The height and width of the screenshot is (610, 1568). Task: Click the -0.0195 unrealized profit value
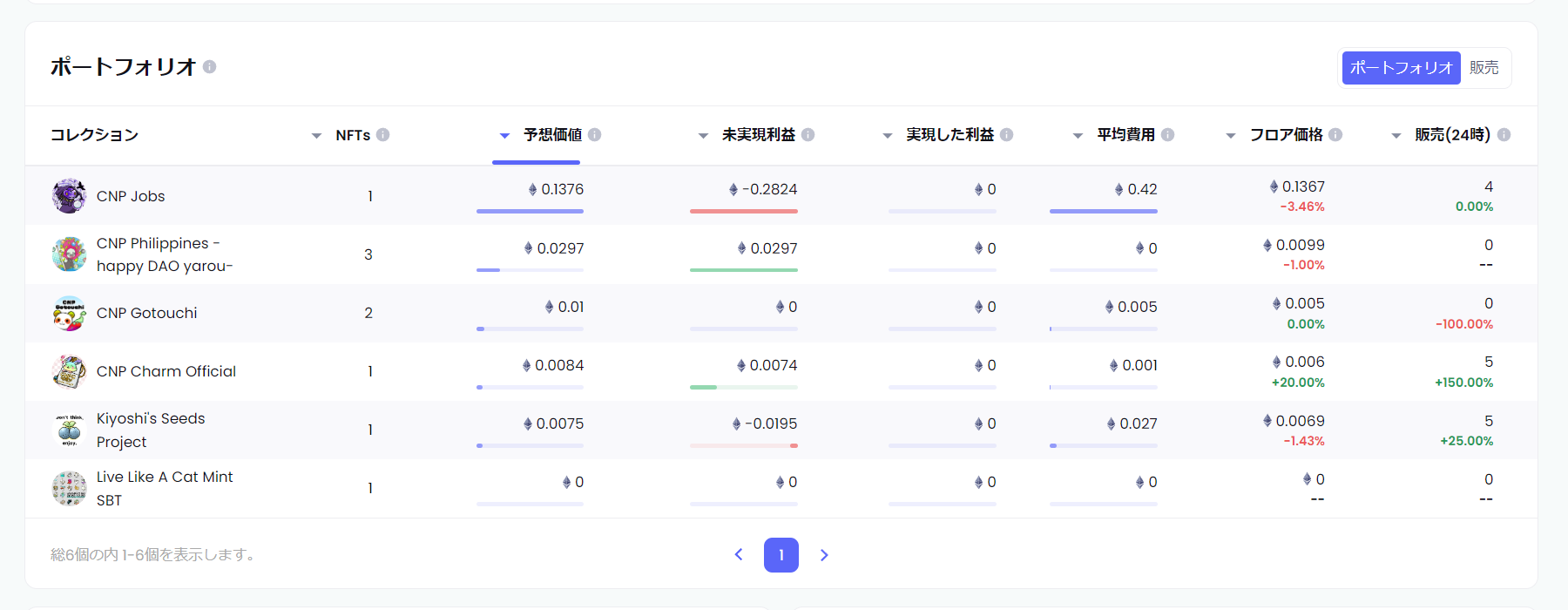771,424
